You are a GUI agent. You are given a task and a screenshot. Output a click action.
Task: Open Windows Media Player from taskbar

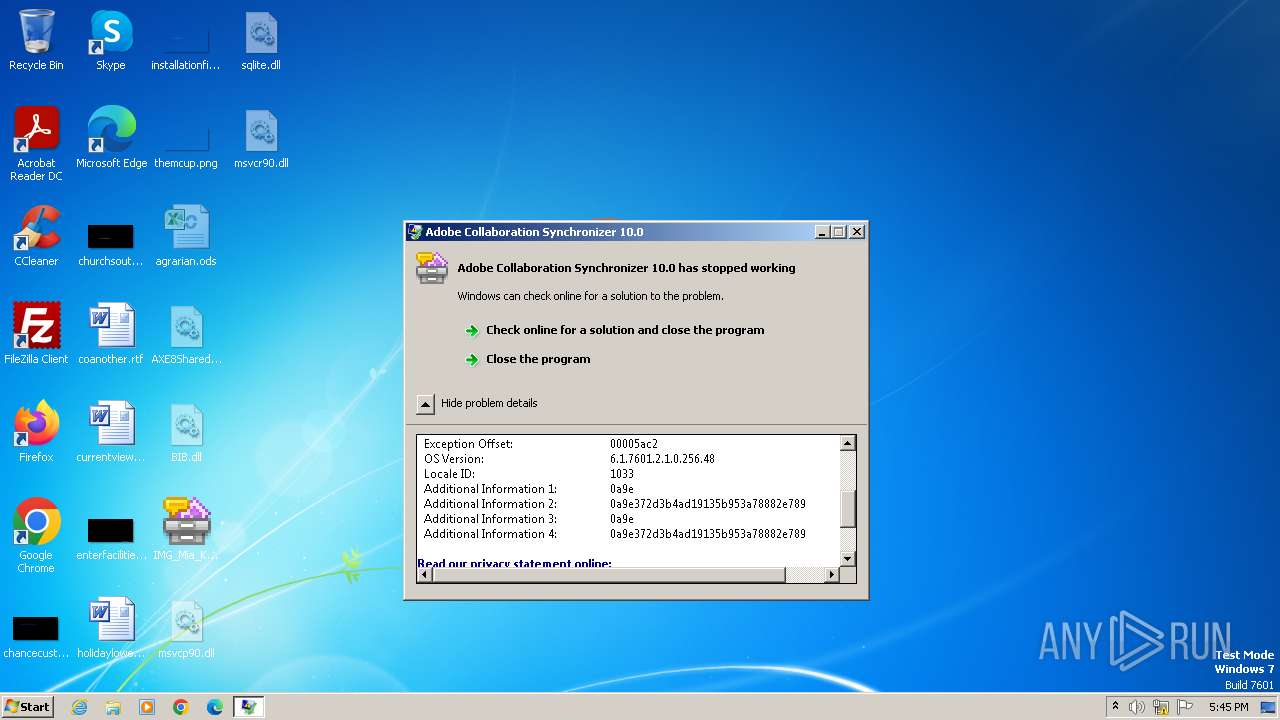(x=147, y=707)
